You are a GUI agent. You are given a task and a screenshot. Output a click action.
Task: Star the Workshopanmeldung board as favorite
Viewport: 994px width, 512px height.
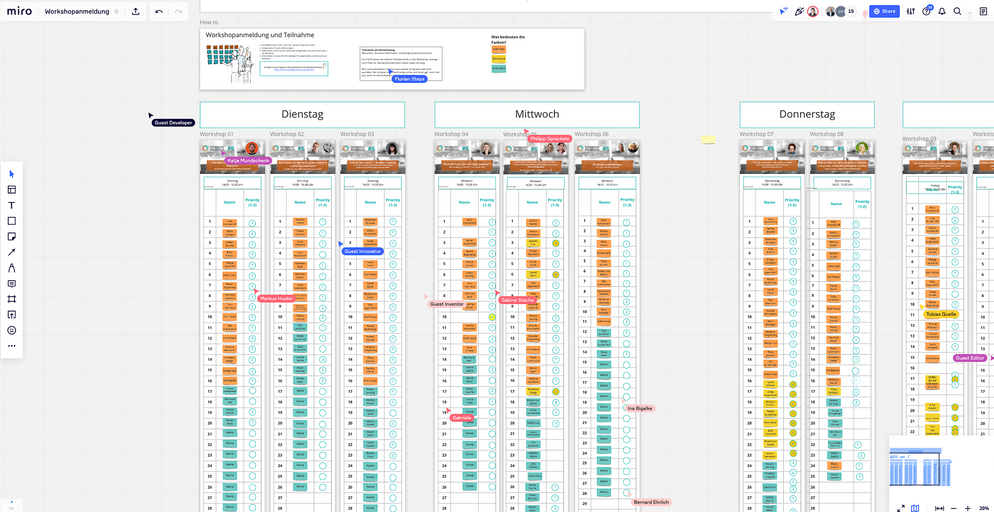116,11
